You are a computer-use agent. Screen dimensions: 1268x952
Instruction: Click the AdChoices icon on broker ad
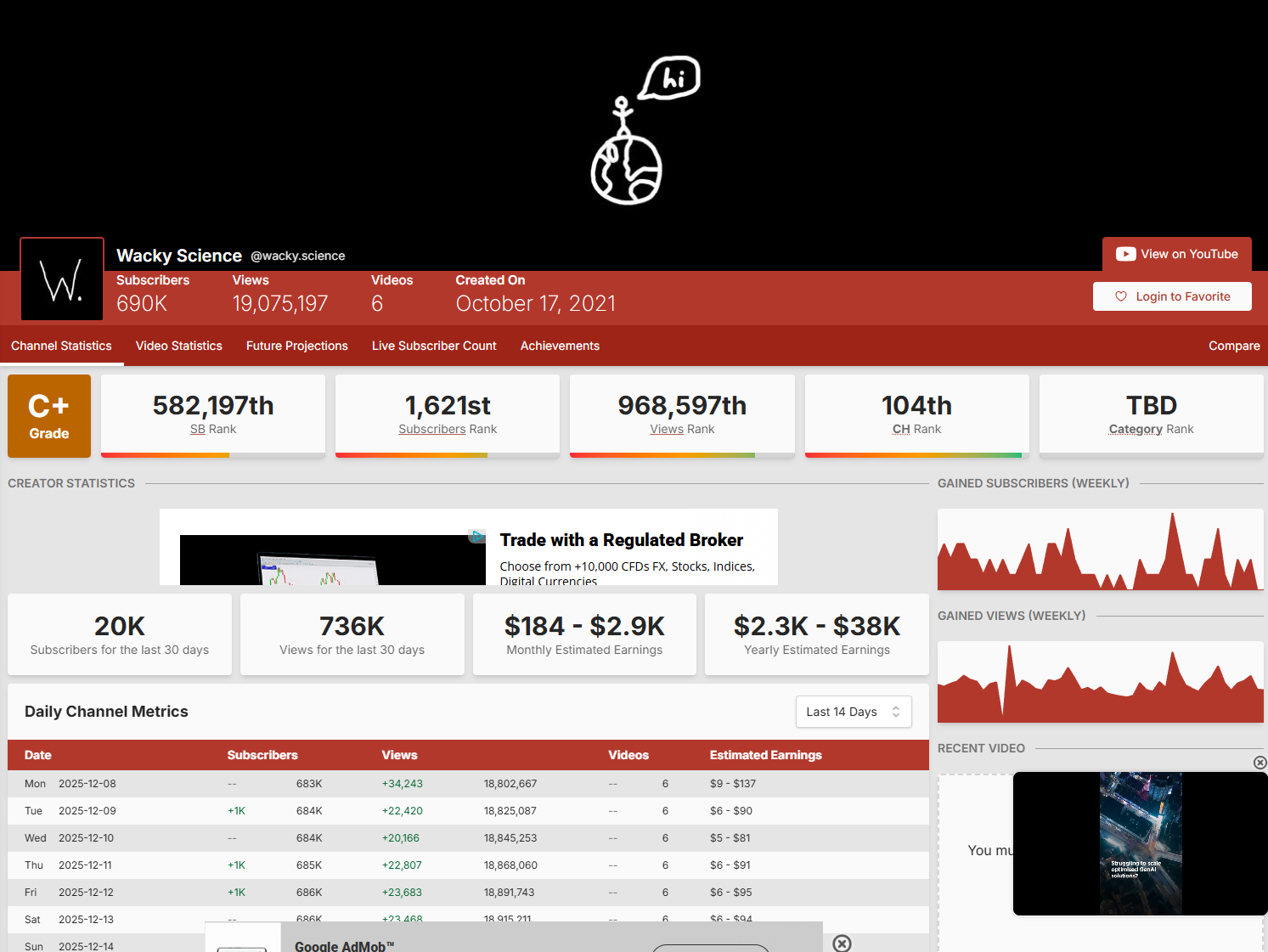point(478,536)
